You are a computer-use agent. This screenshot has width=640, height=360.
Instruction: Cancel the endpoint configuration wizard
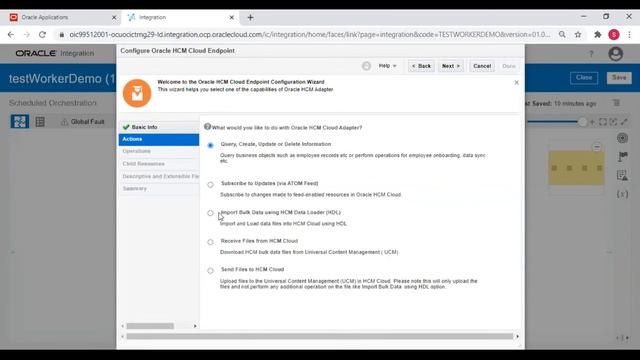[x=482, y=66]
